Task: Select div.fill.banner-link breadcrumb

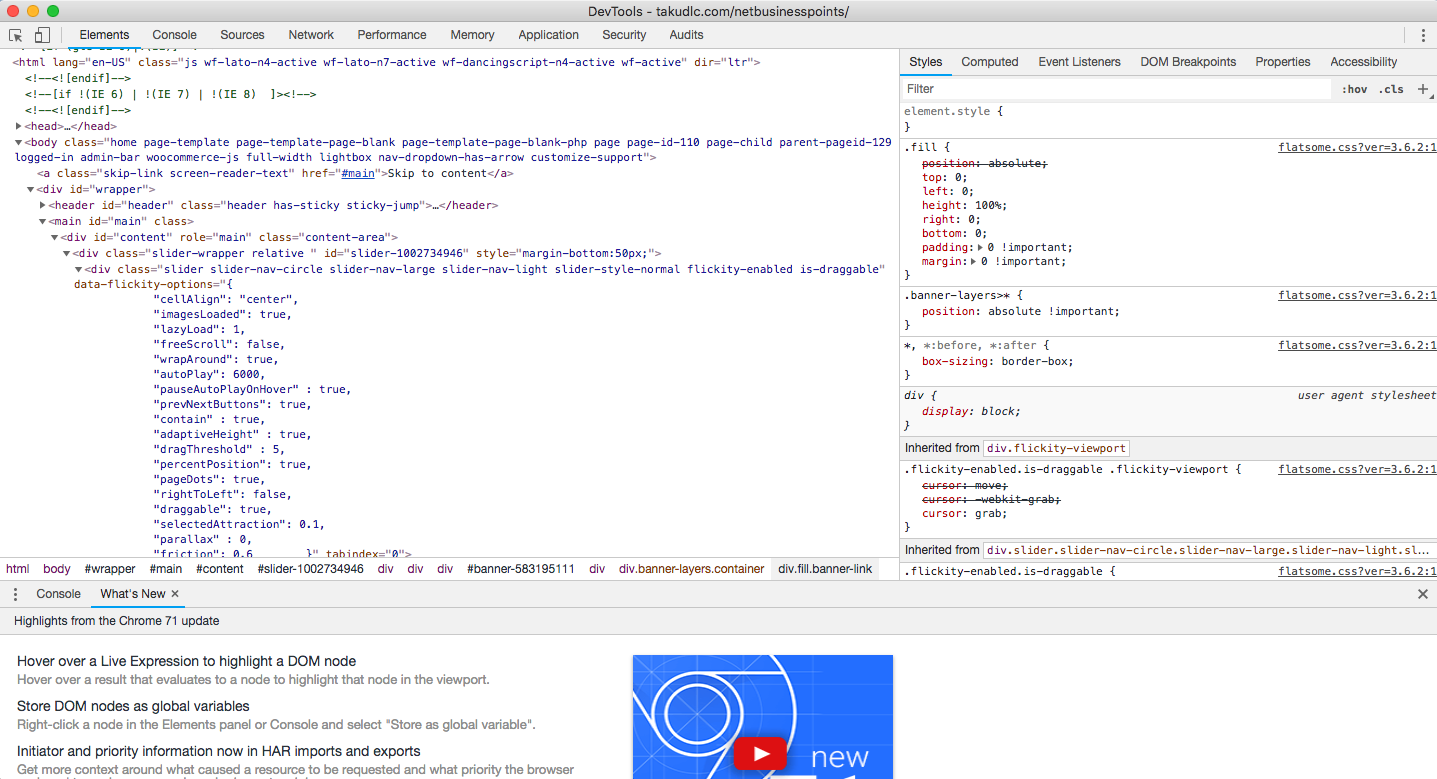Action: (826, 569)
